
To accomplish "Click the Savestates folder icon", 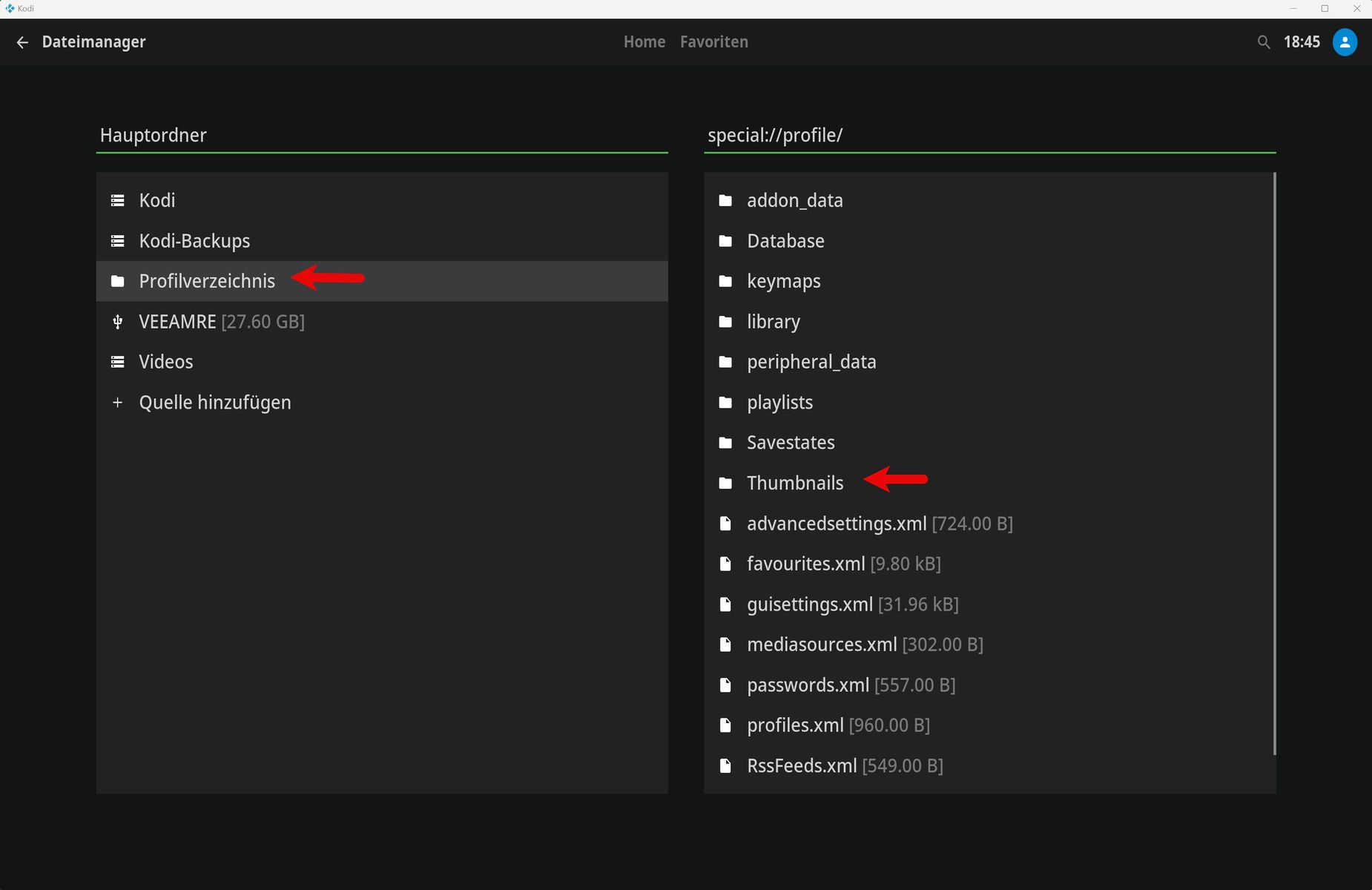I will [x=725, y=443].
